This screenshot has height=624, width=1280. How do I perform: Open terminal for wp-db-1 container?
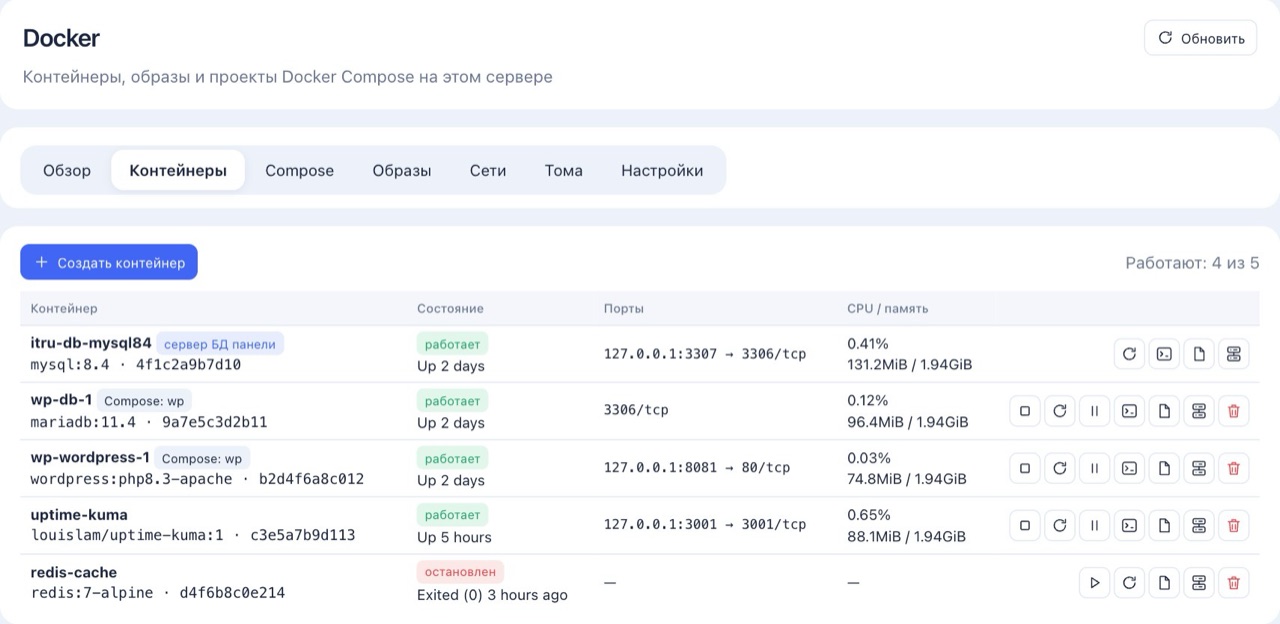[1129, 411]
